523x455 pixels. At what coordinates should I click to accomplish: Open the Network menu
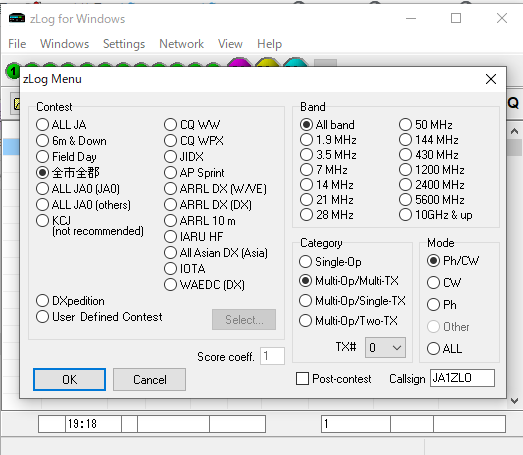pos(181,44)
